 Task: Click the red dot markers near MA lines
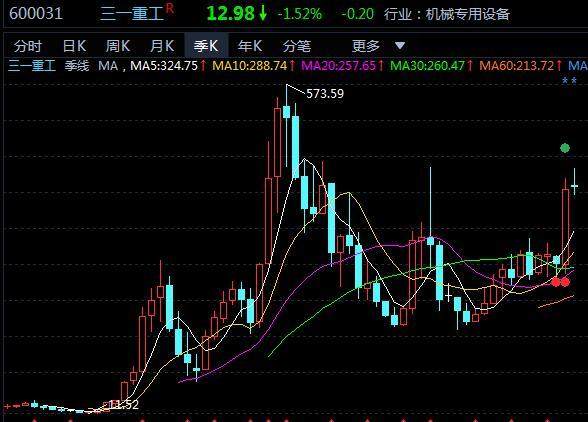pos(560,281)
